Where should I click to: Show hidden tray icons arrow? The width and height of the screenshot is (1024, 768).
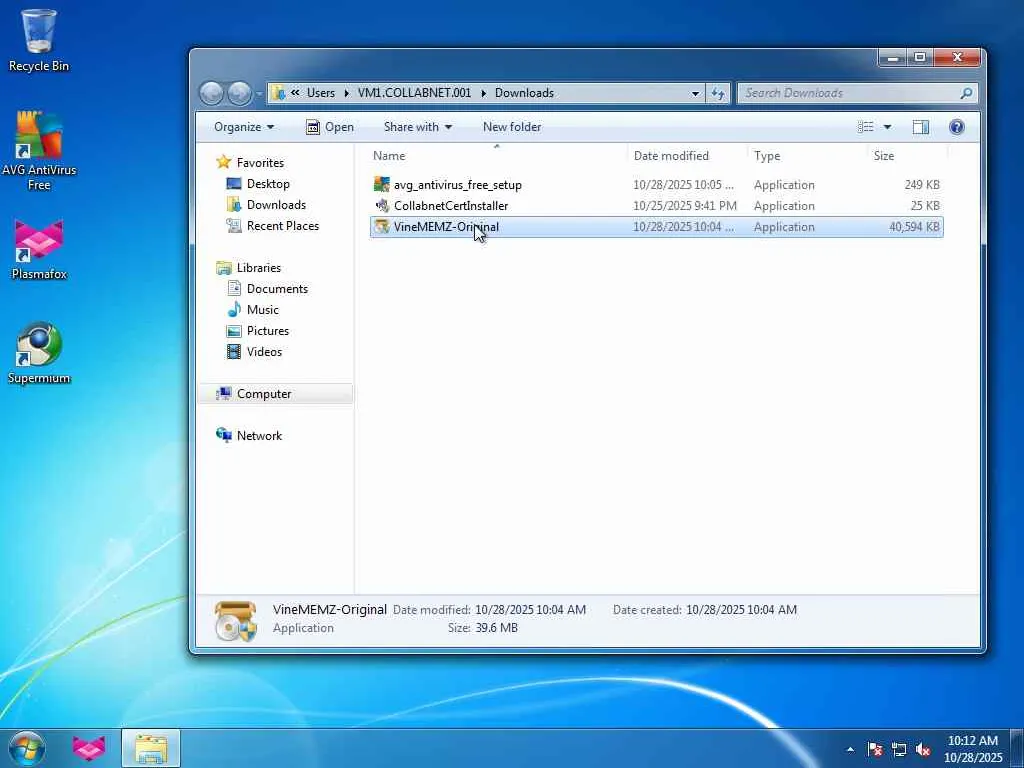click(850, 749)
